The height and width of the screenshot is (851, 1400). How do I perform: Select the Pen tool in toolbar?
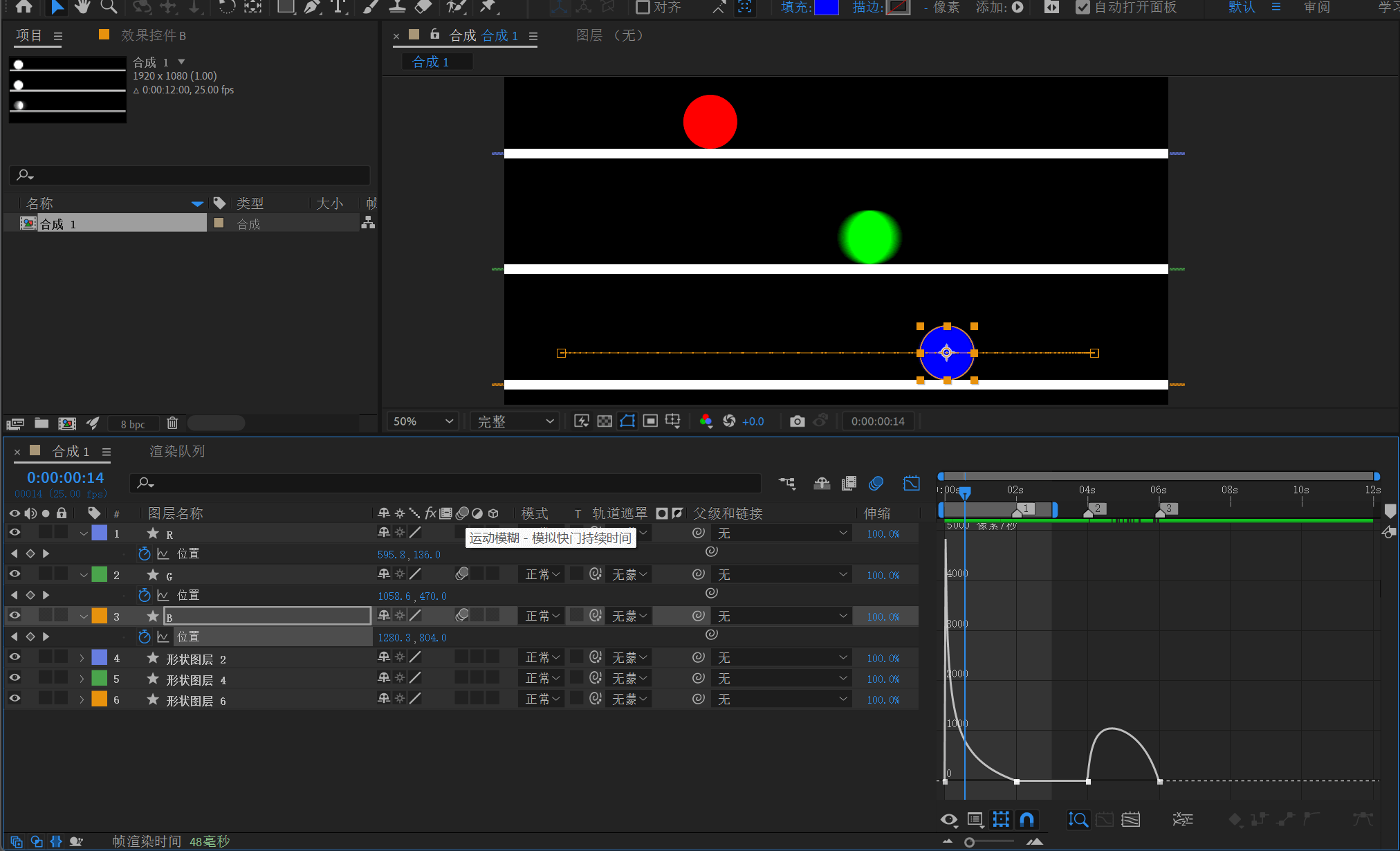tap(313, 7)
